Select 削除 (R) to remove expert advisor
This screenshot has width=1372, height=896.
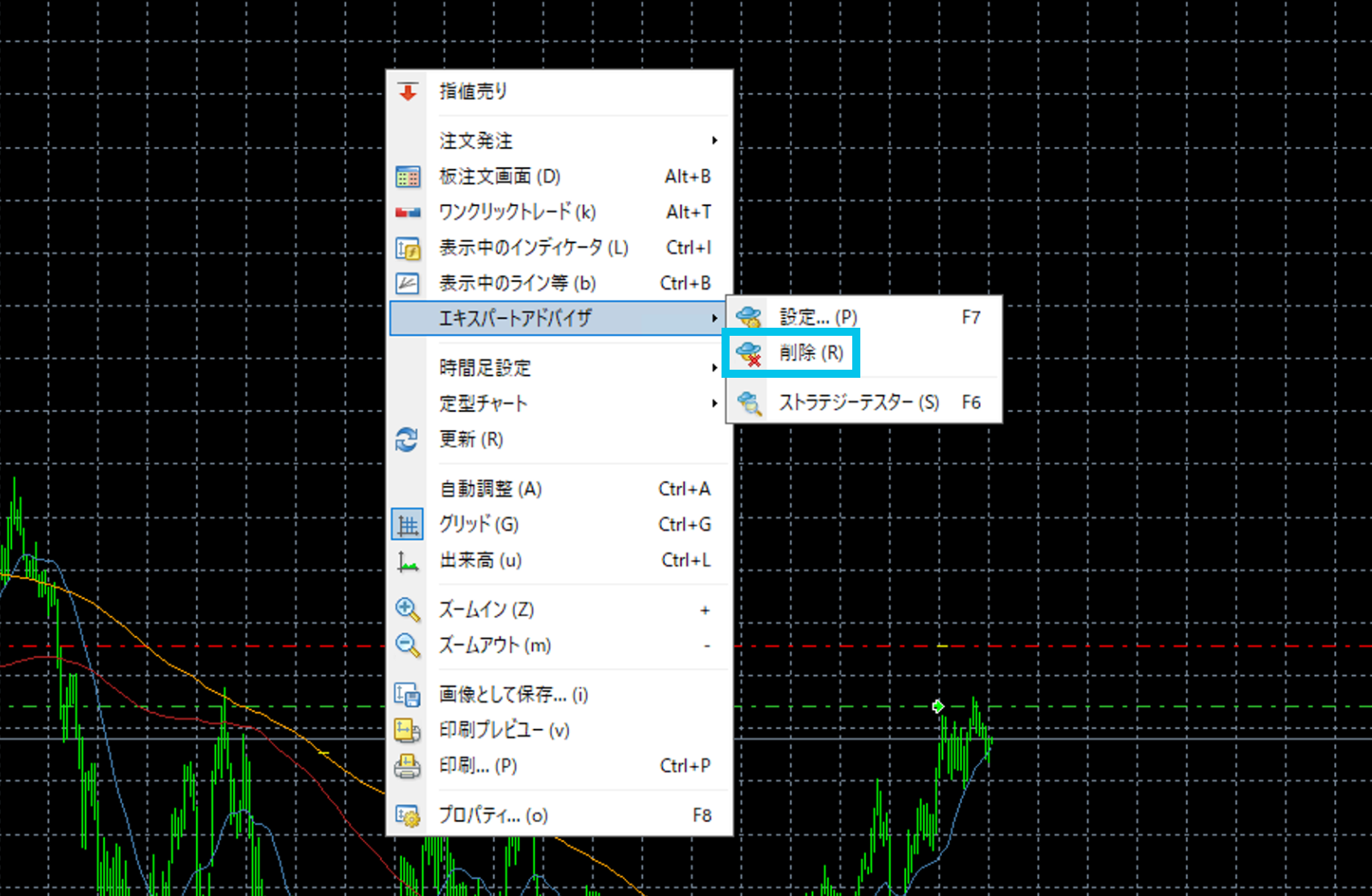pos(810,353)
